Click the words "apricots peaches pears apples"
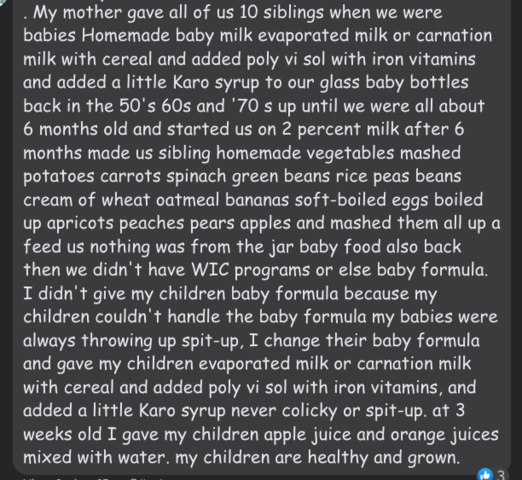Screen dimensions: 522x480 169,223
